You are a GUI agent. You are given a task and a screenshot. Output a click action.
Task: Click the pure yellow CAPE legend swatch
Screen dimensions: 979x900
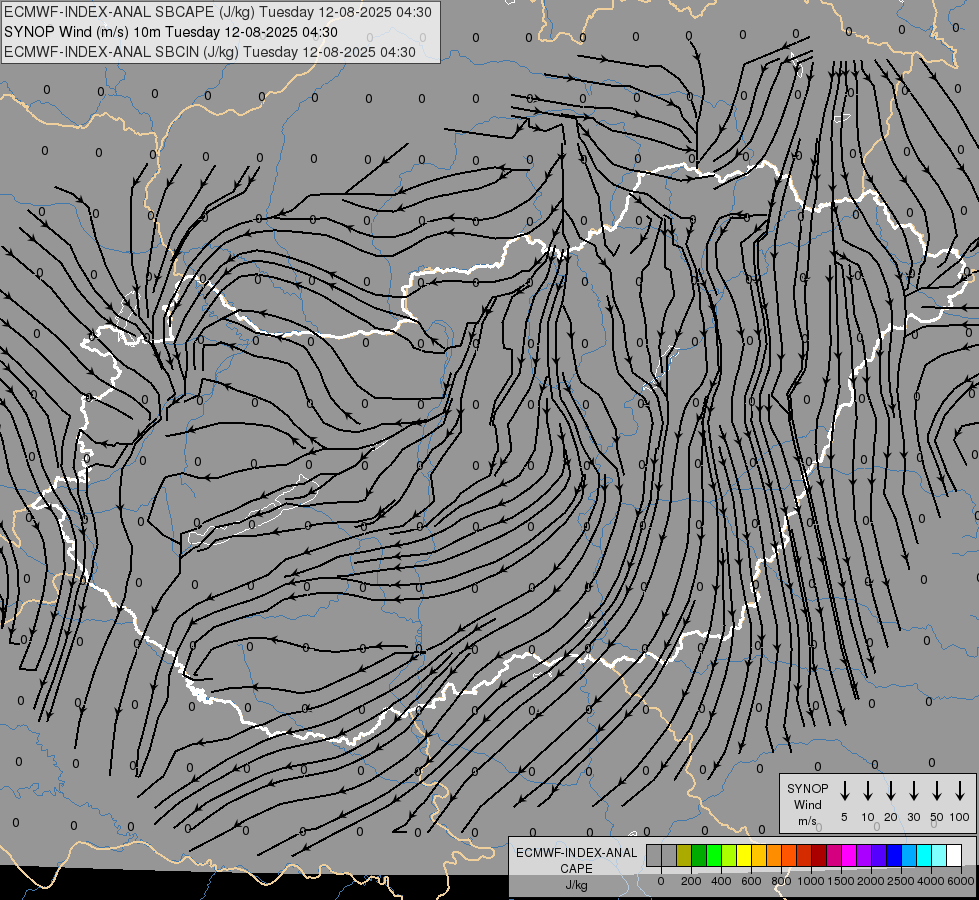(744, 855)
